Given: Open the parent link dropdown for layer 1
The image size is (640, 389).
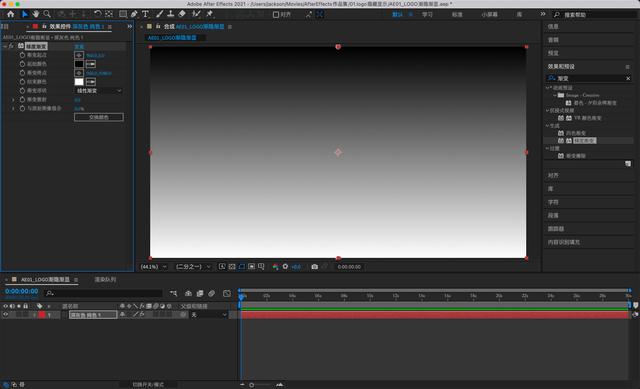Looking at the screenshot, I should [x=209, y=315].
